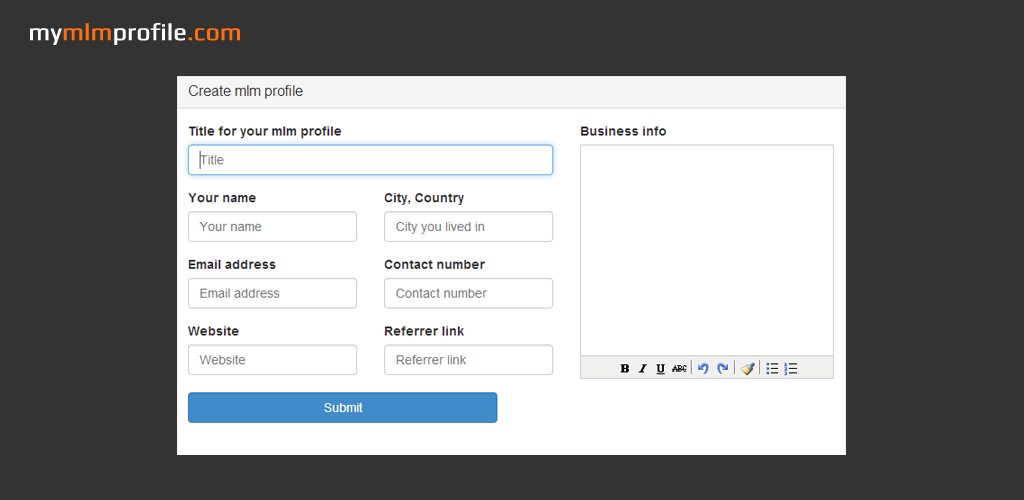Select the Referrer link field
This screenshot has width=1024, height=500.
click(468, 360)
